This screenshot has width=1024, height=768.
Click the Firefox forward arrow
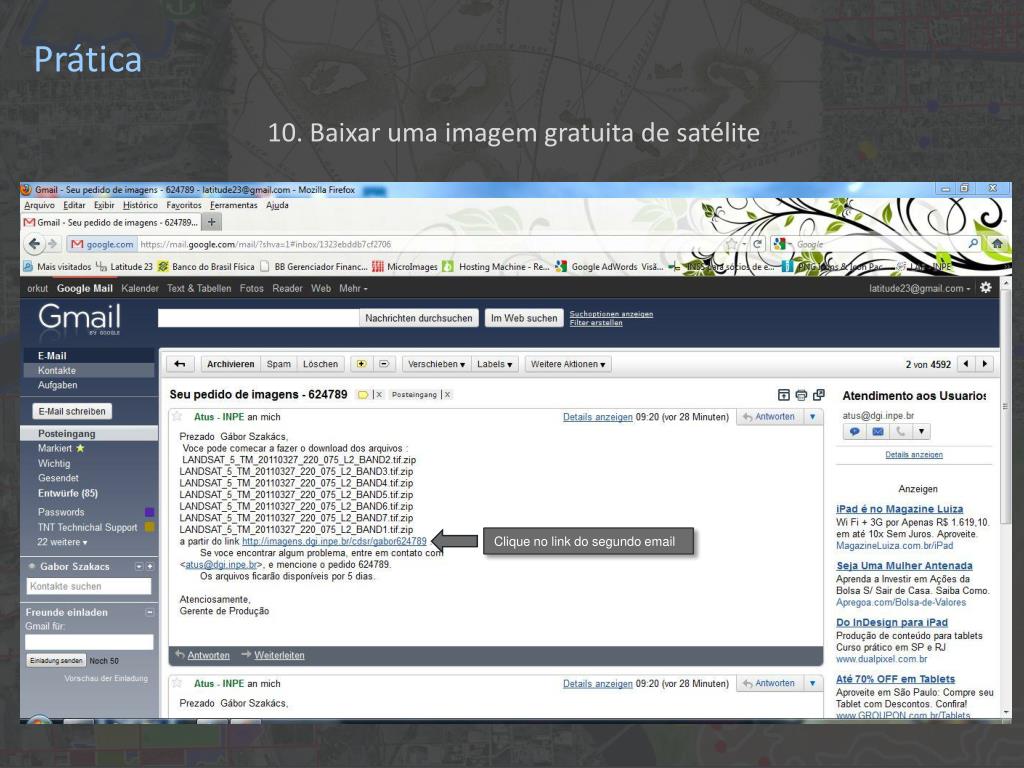pos(52,244)
